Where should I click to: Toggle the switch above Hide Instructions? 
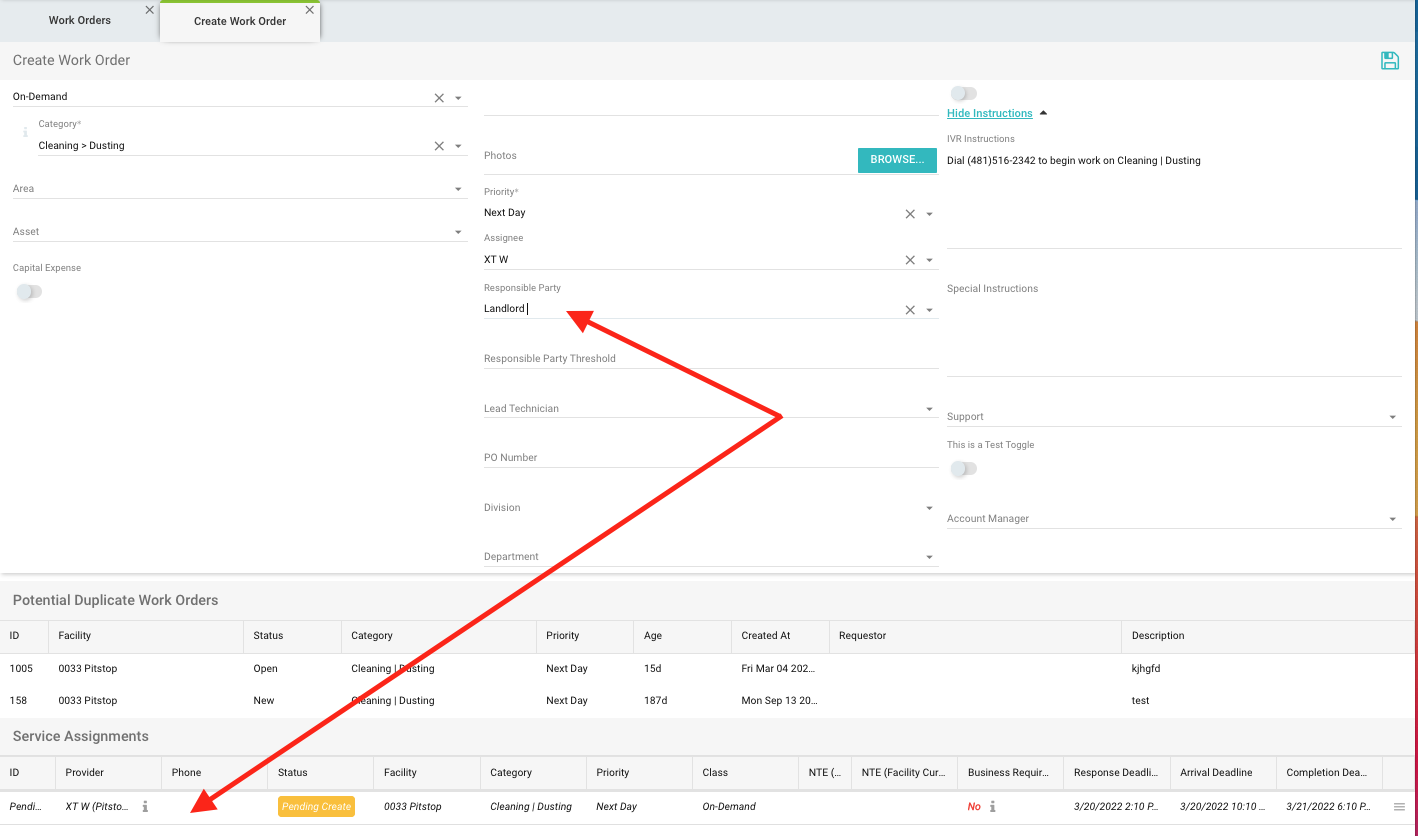coord(963,93)
